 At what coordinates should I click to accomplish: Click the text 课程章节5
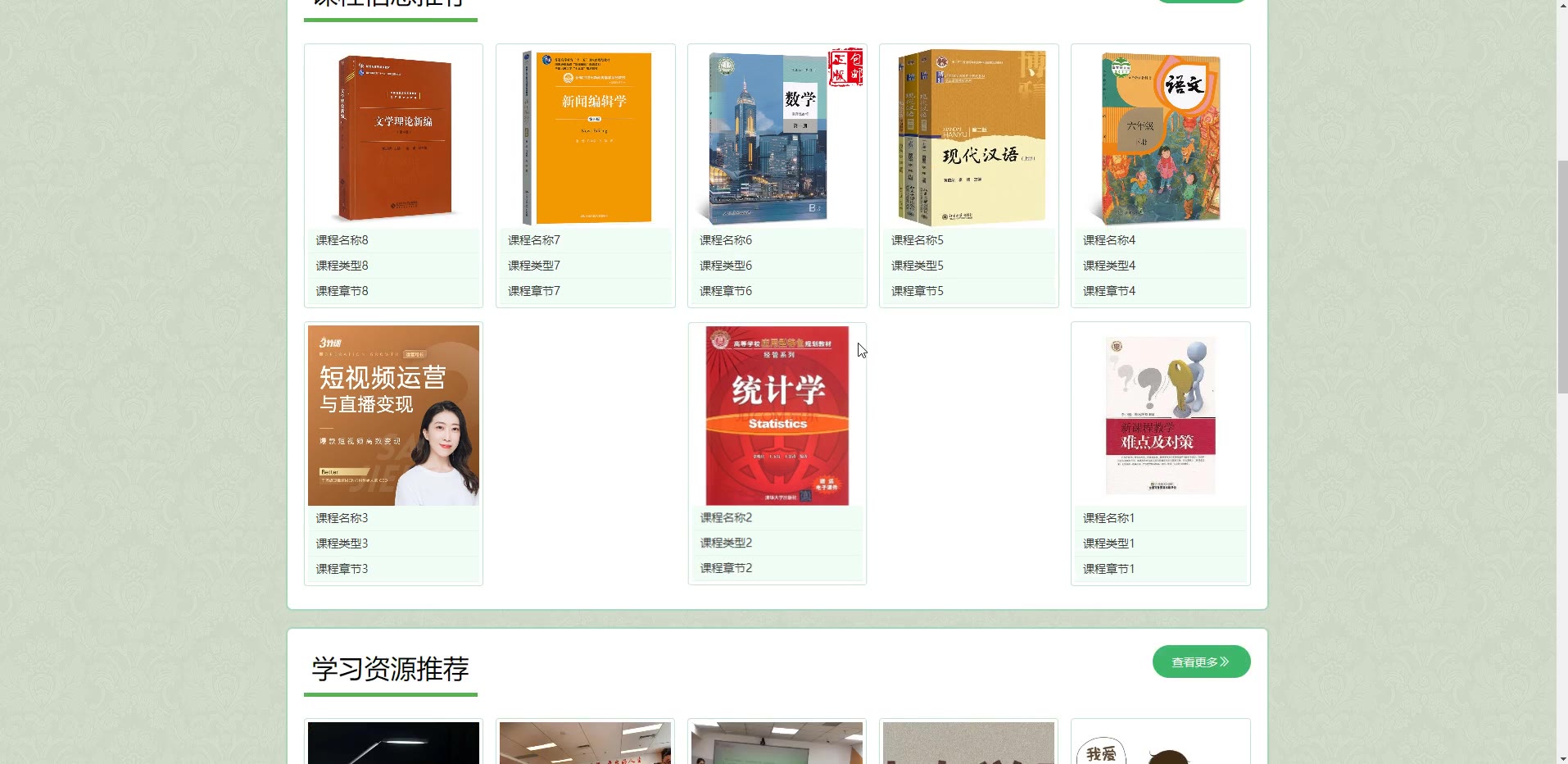coord(918,291)
